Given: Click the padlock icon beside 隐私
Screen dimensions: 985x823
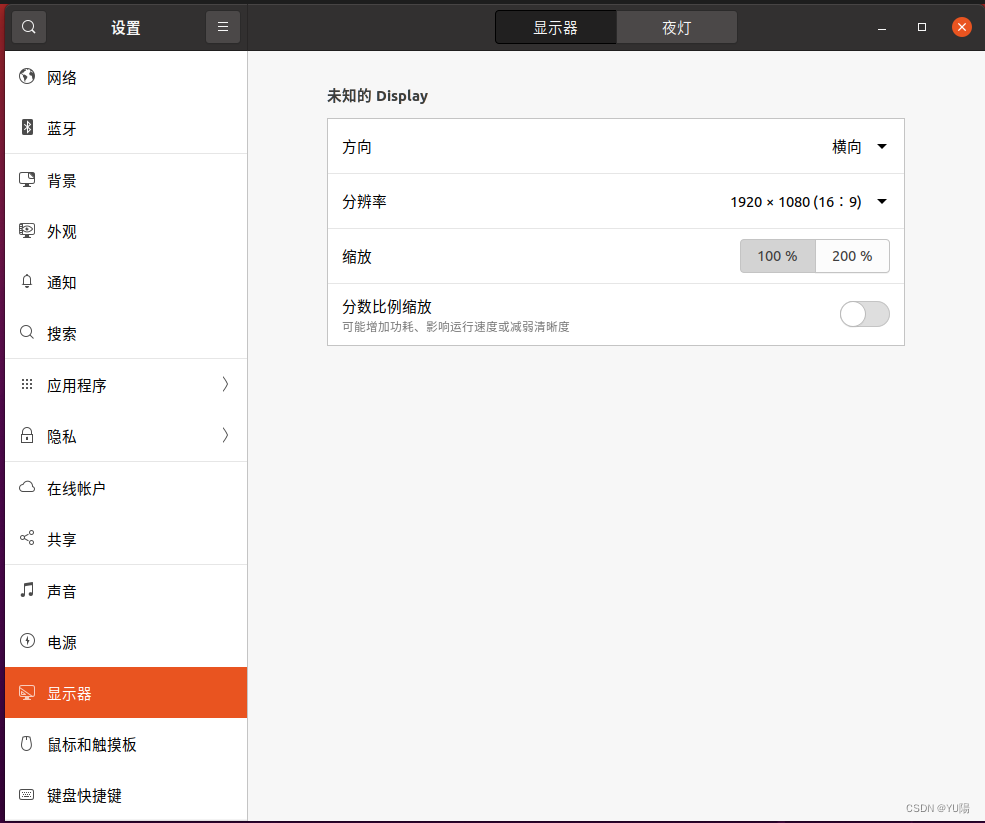Looking at the screenshot, I should click(27, 435).
